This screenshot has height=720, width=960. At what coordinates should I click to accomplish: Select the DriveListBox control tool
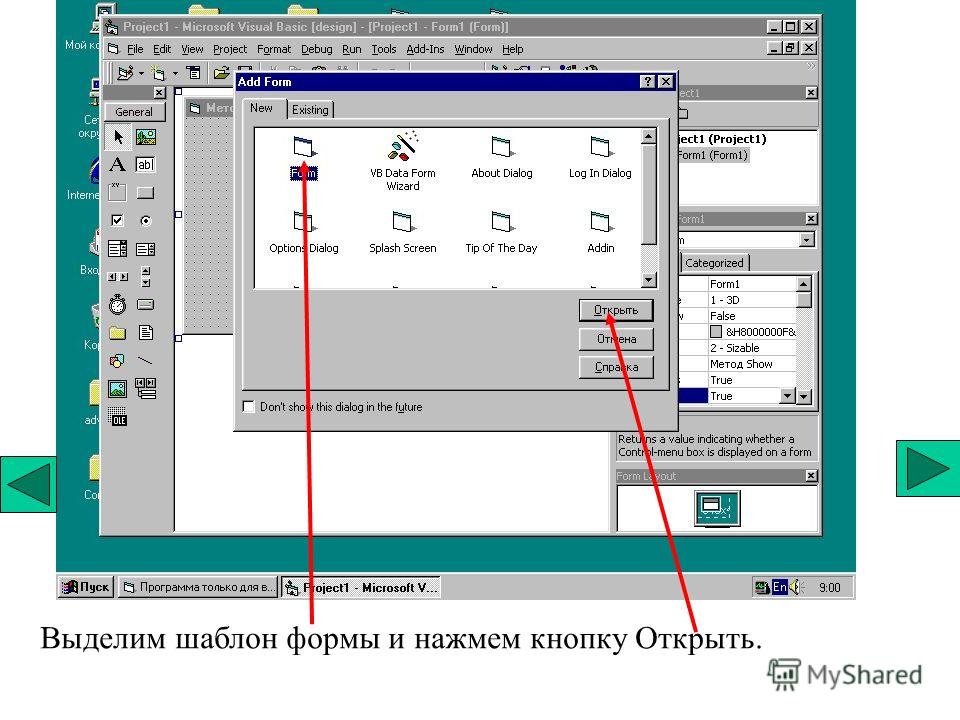tap(146, 304)
